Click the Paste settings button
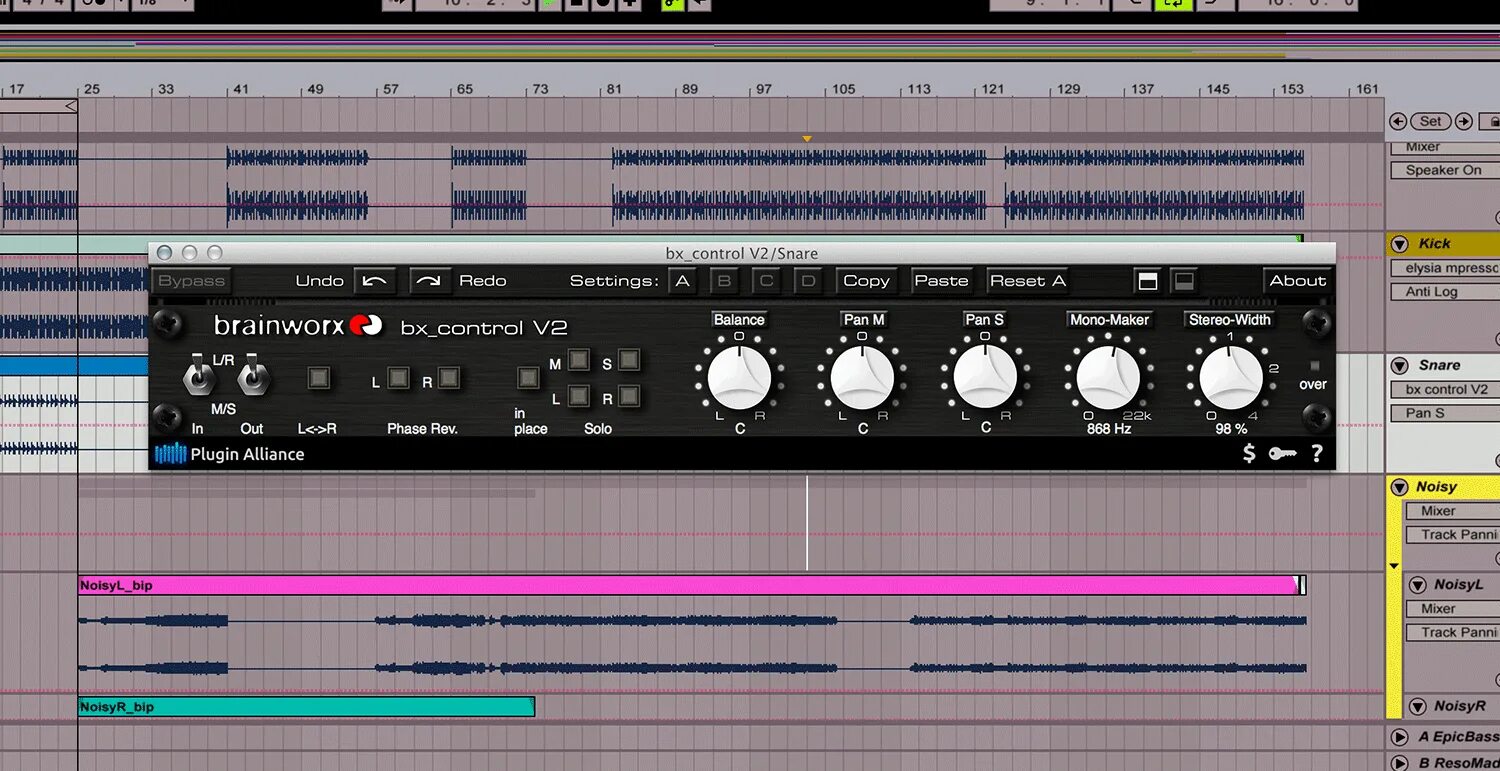The height and width of the screenshot is (771, 1500). (x=941, y=281)
